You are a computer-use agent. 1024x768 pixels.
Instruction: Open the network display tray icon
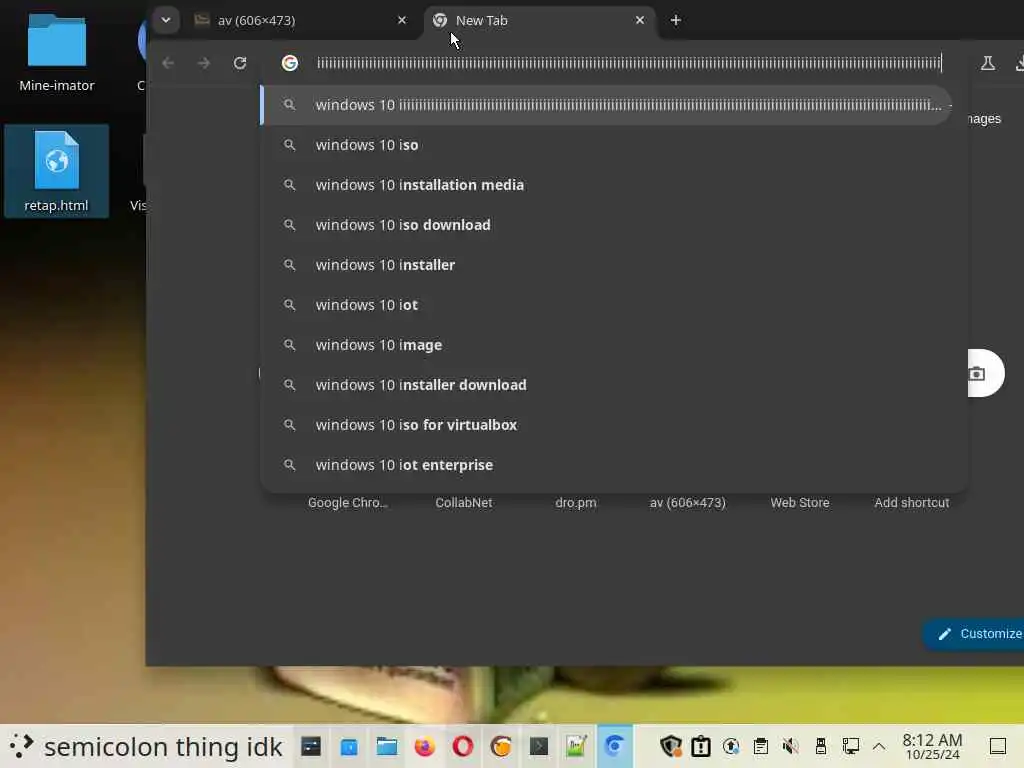(x=851, y=746)
